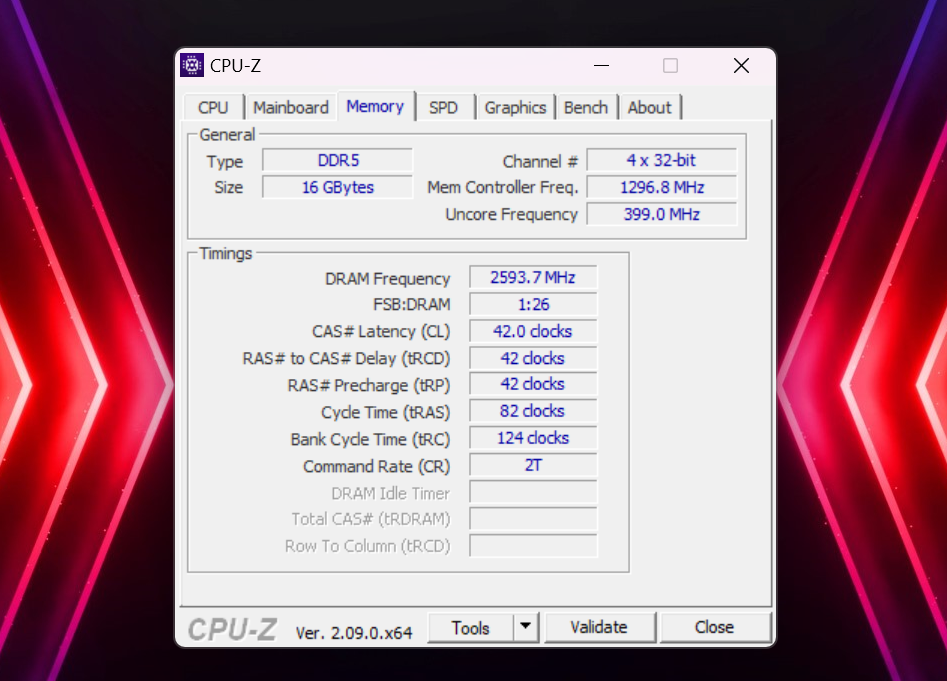Click the Bank Cycle Time (tRC) label

tap(370, 440)
